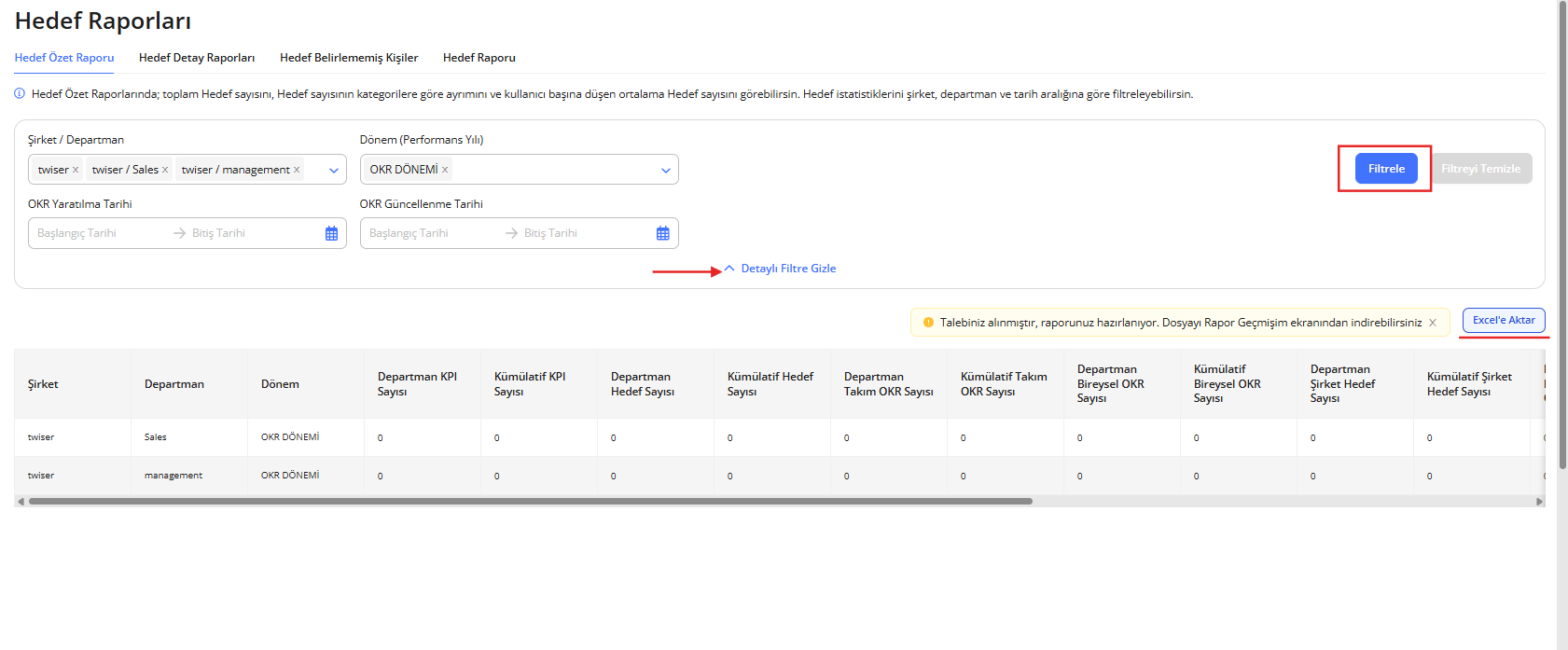The height and width of the screenshot is (650, 1568).
Task: Click the info icon beside the description
Action: [x=20, y=93]
